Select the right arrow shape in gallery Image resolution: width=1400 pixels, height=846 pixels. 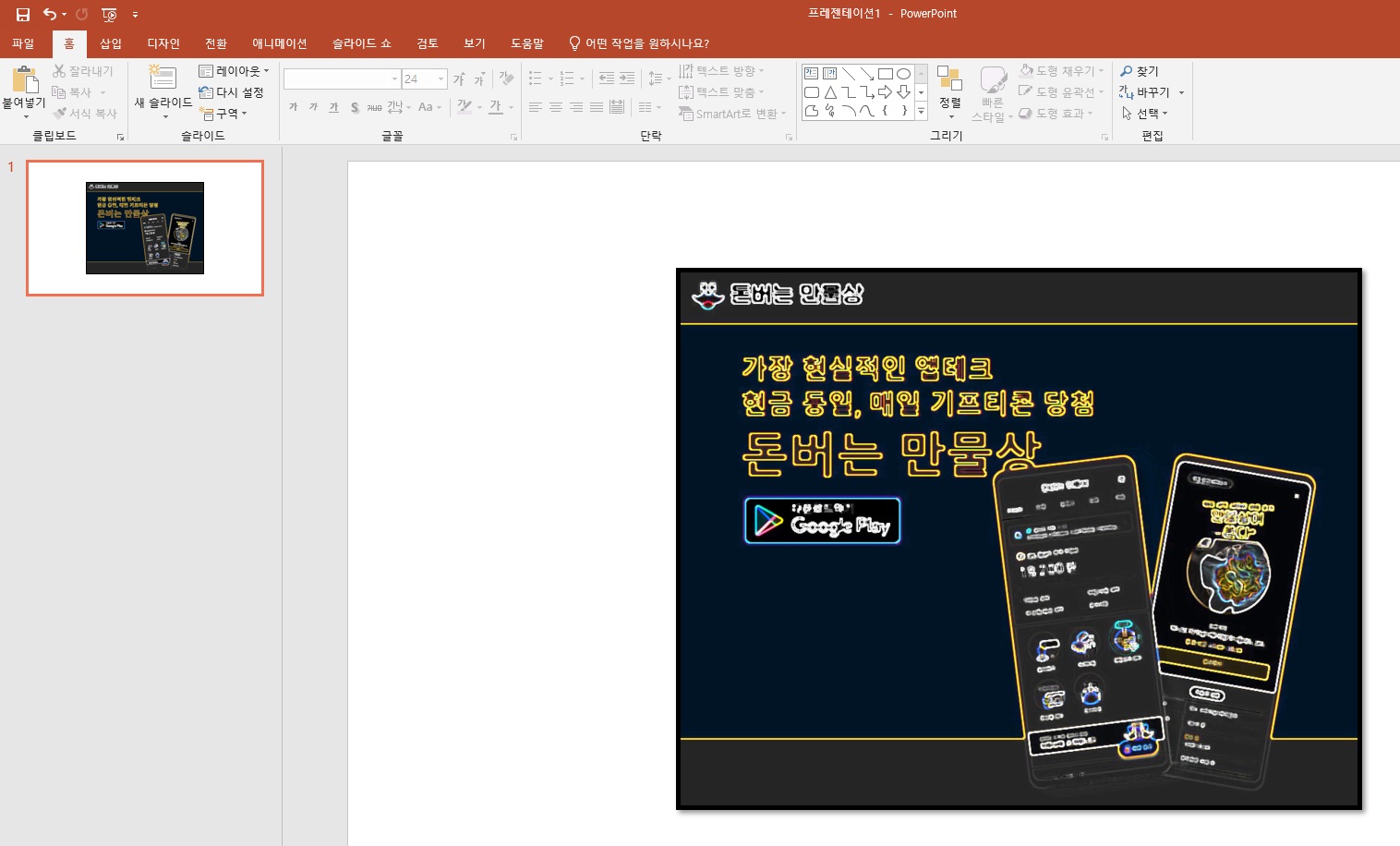coord(885,92)
